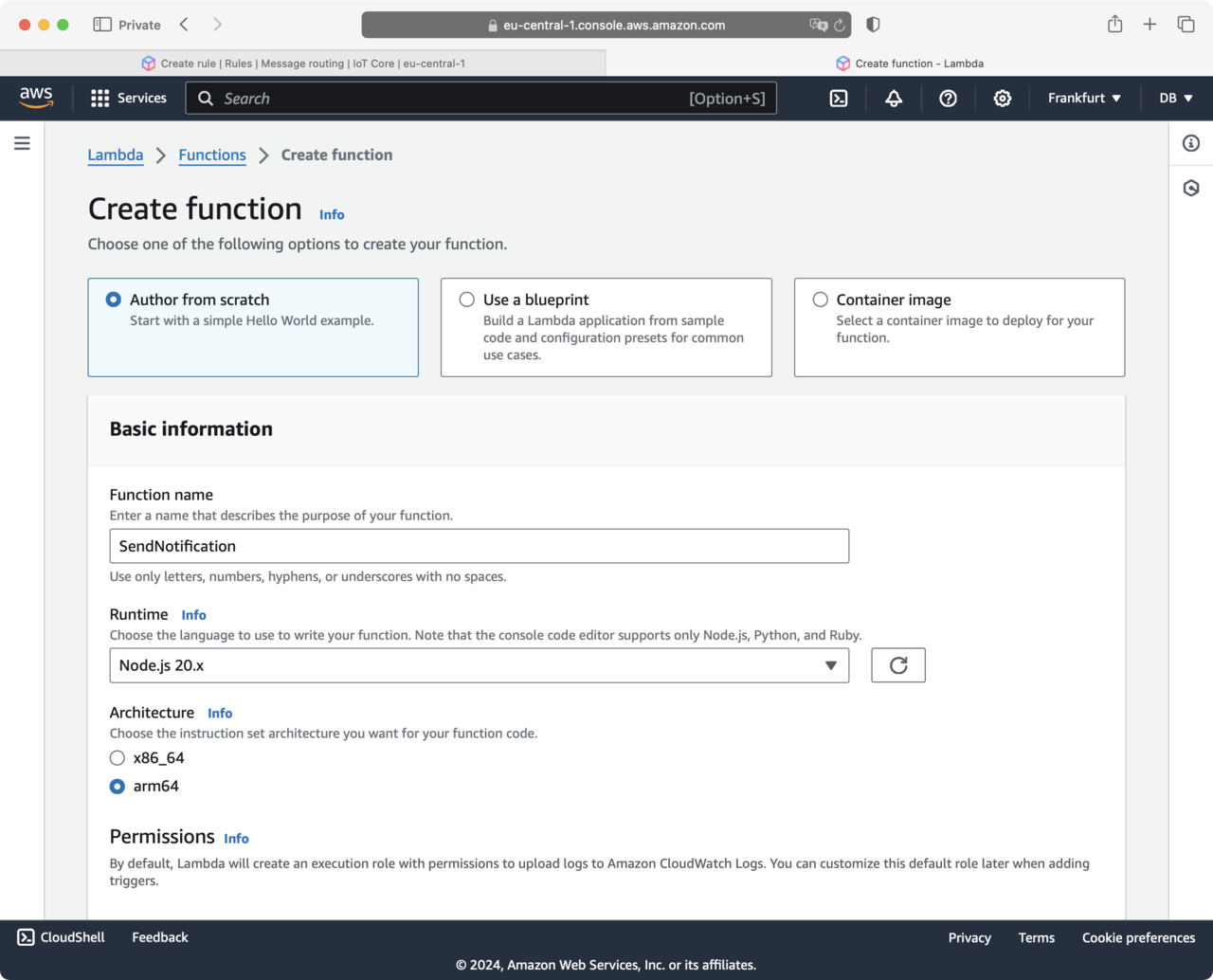Viewport: 1213px width, 980px height.
Task: Select the Use a blueprint option
Action: pyautogui.click(x=467, y=299)
